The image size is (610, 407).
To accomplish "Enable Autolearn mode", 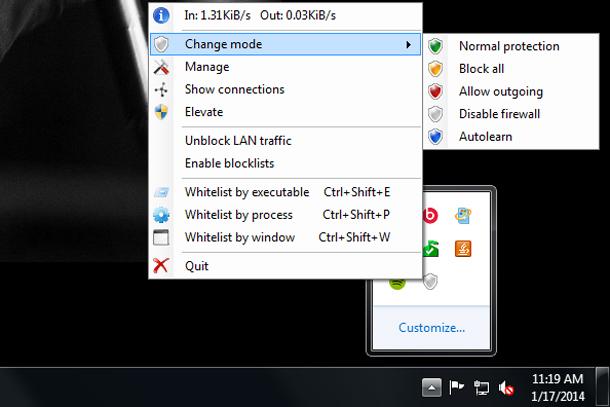I will pyautogui.click(x=511, y=137).
